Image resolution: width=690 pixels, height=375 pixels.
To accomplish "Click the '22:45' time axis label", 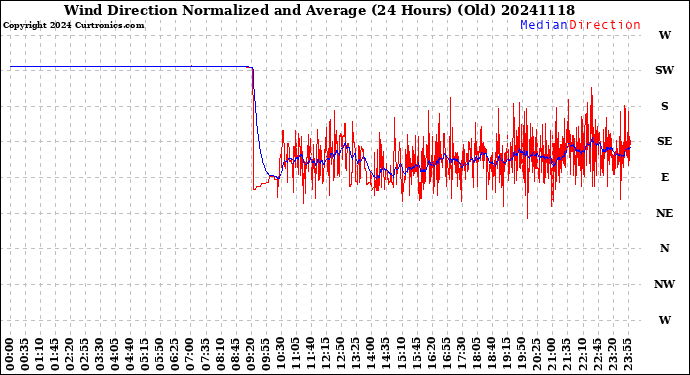I will [597, 354].
